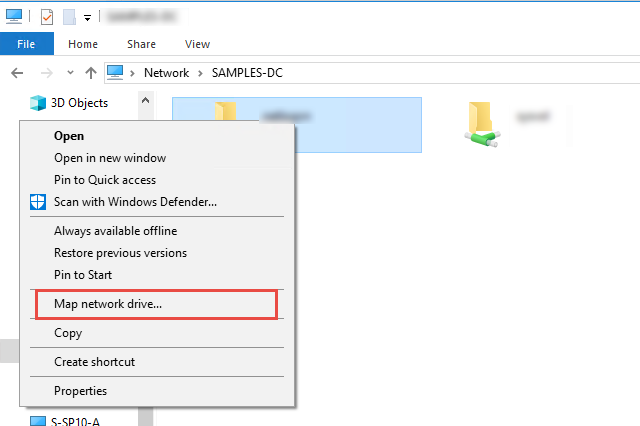
Task: Expand the chevron before SAMPLES-DC breadcrumb
Action: (x=200, y=73)
